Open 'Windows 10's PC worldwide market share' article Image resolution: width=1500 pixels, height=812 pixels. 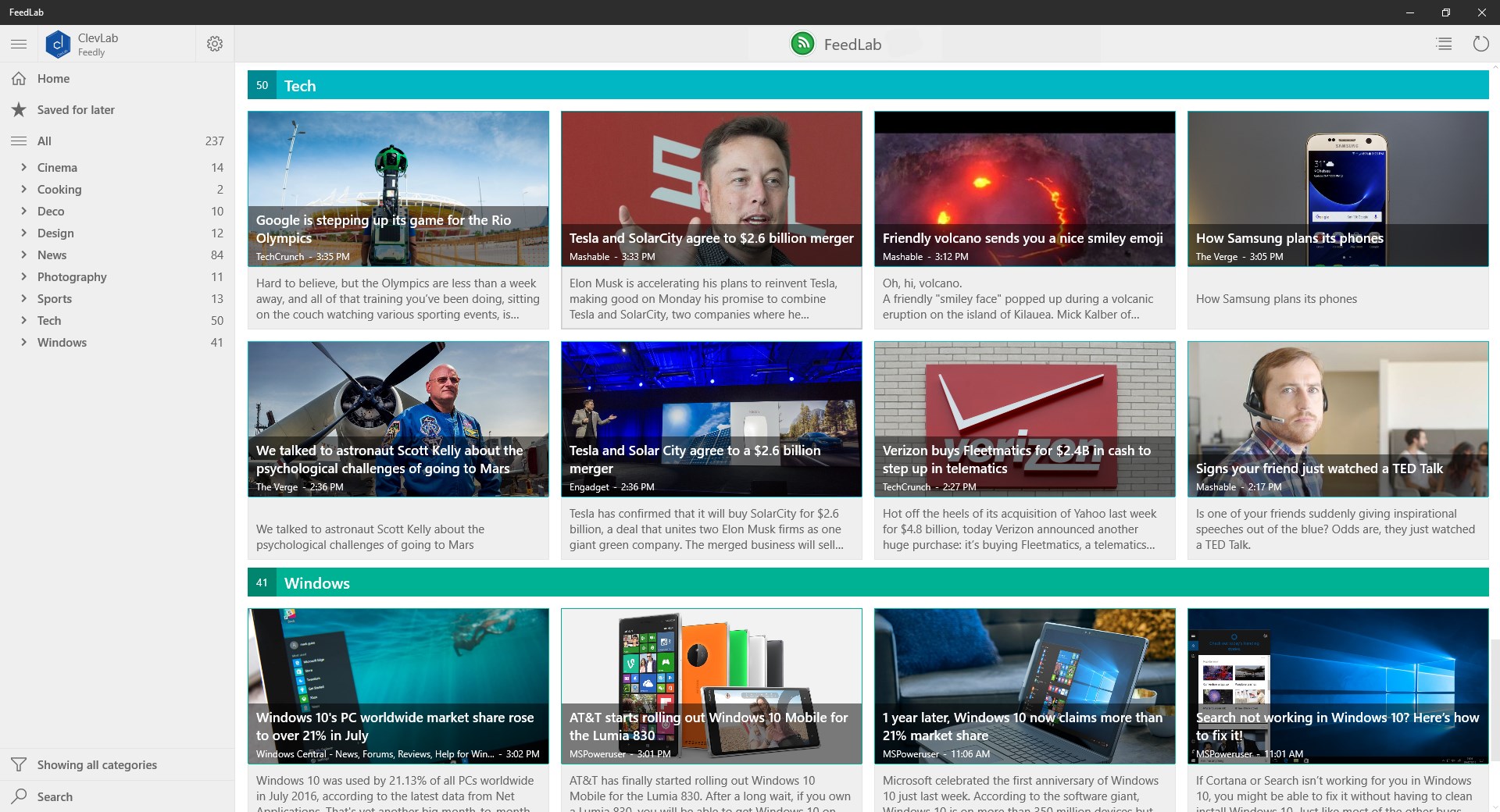398,686
